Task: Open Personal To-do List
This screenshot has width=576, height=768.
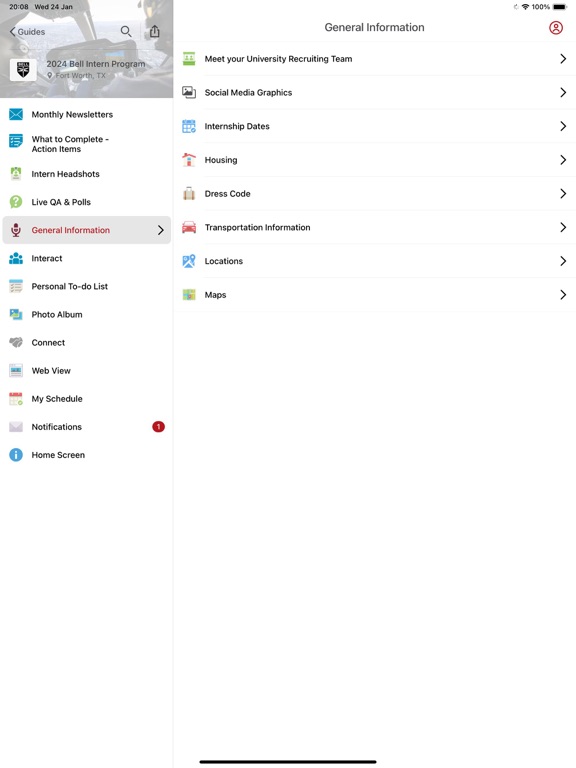Action: coord(87,286)
